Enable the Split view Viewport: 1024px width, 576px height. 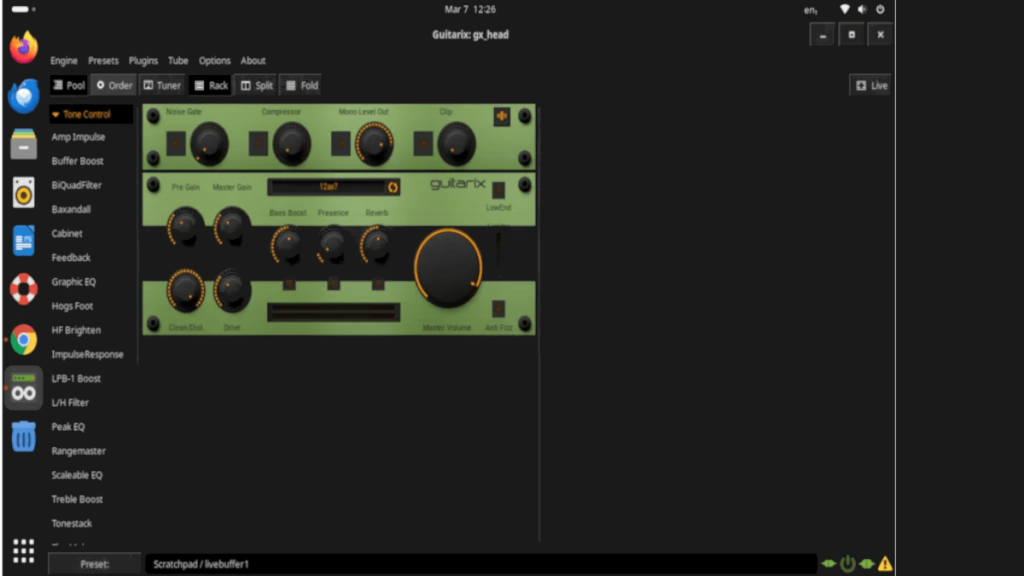(256, 85)
